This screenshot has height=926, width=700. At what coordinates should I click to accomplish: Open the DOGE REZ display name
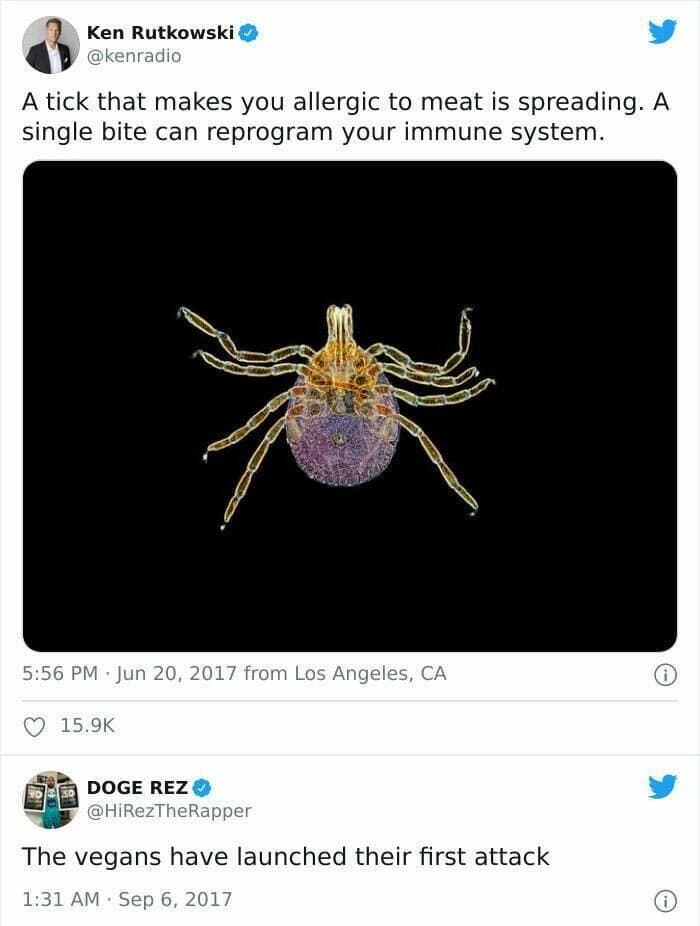(x=137, y=787)
